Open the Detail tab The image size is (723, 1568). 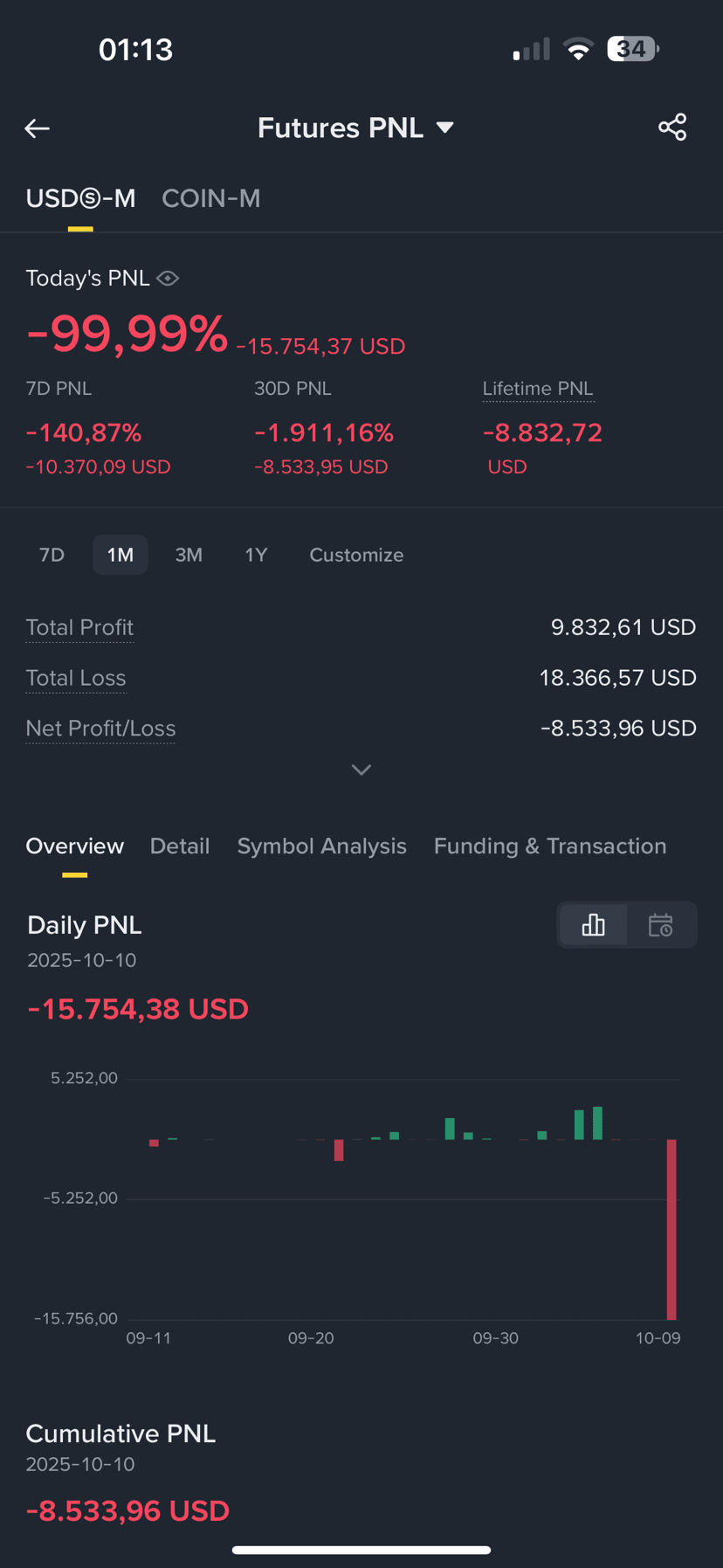tap(180, 846)
